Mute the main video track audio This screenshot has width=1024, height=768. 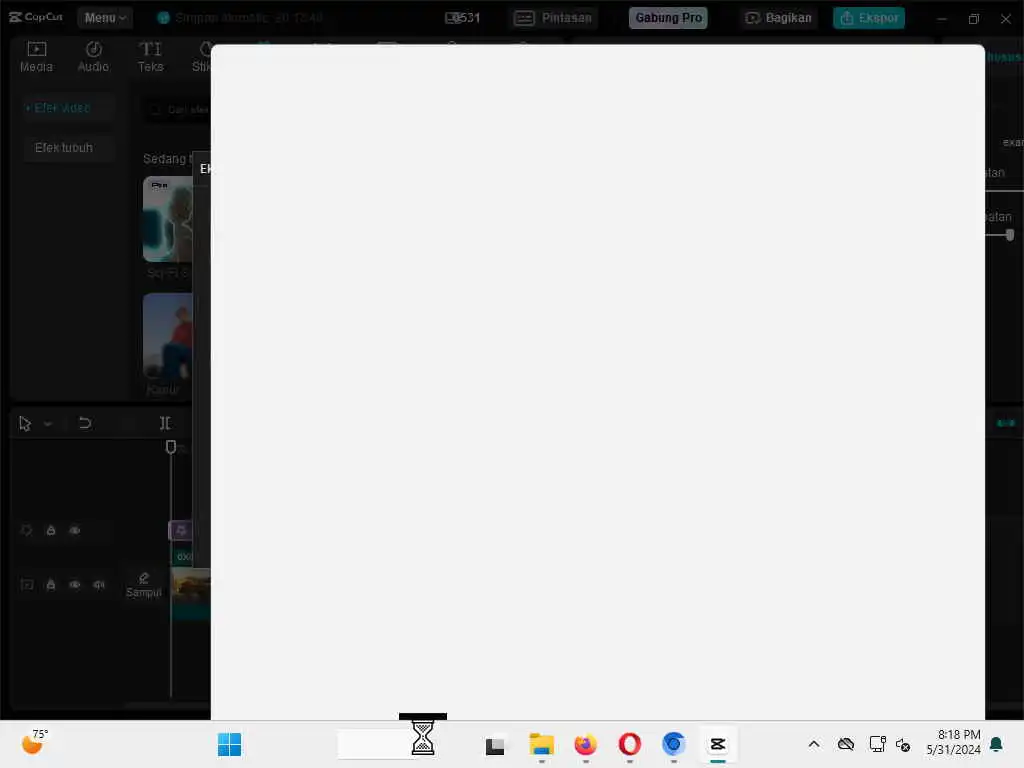pos(99,584)
